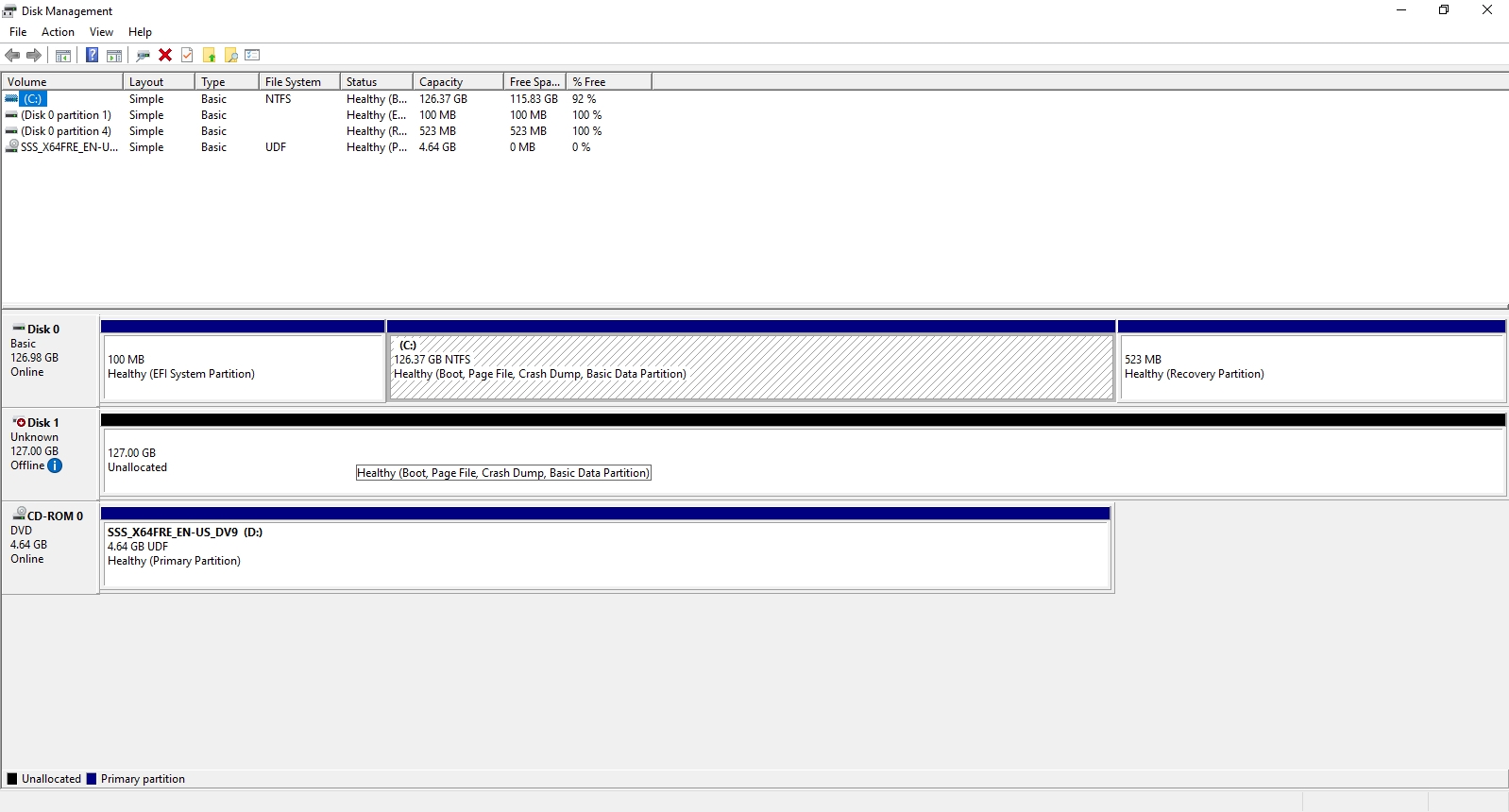Sort by the Capacity column header

(458, 82)
